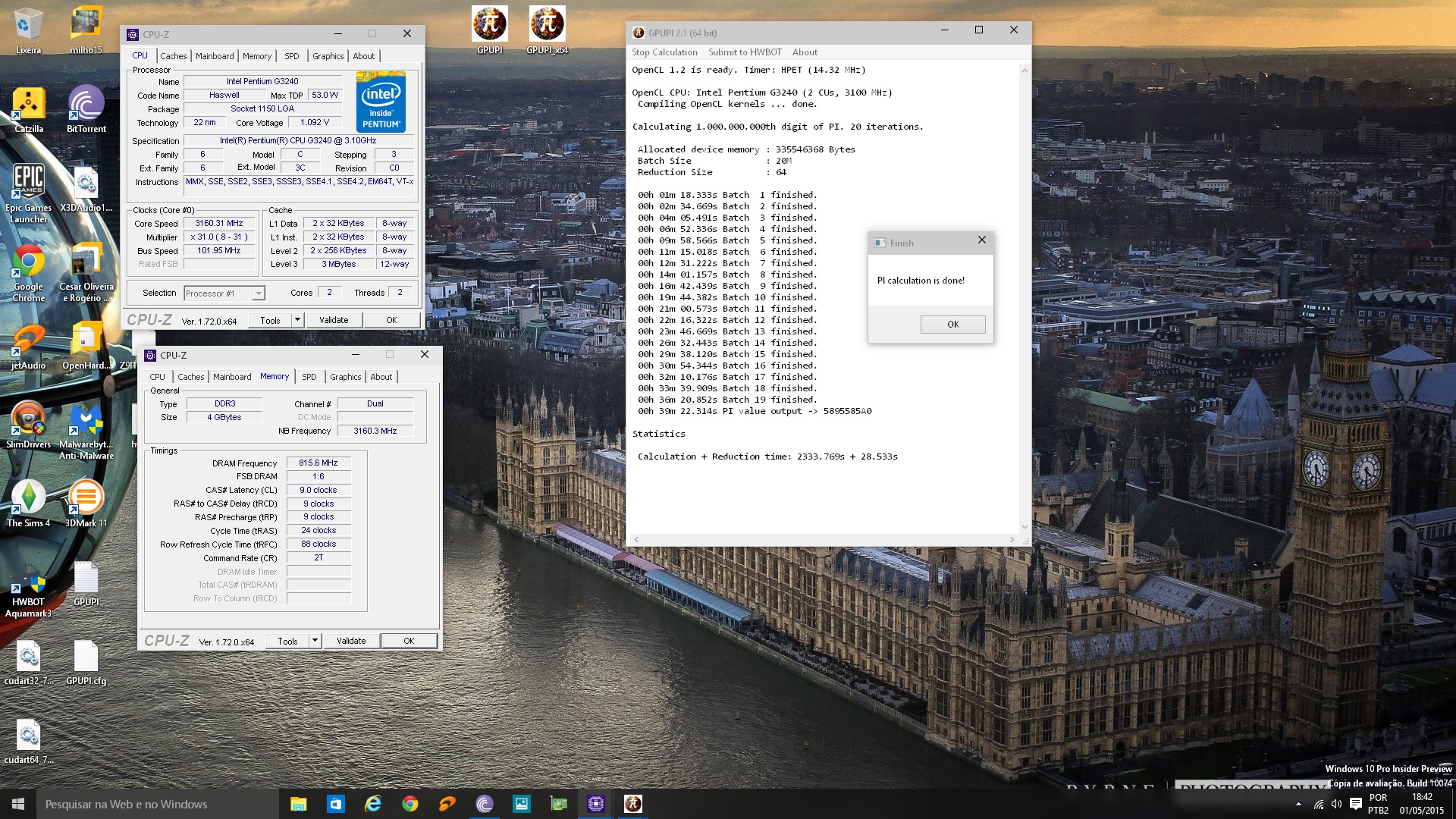The image size is (1456, 819).
Task: Open the Lixeira recycle bin icon
Action: 28,31
